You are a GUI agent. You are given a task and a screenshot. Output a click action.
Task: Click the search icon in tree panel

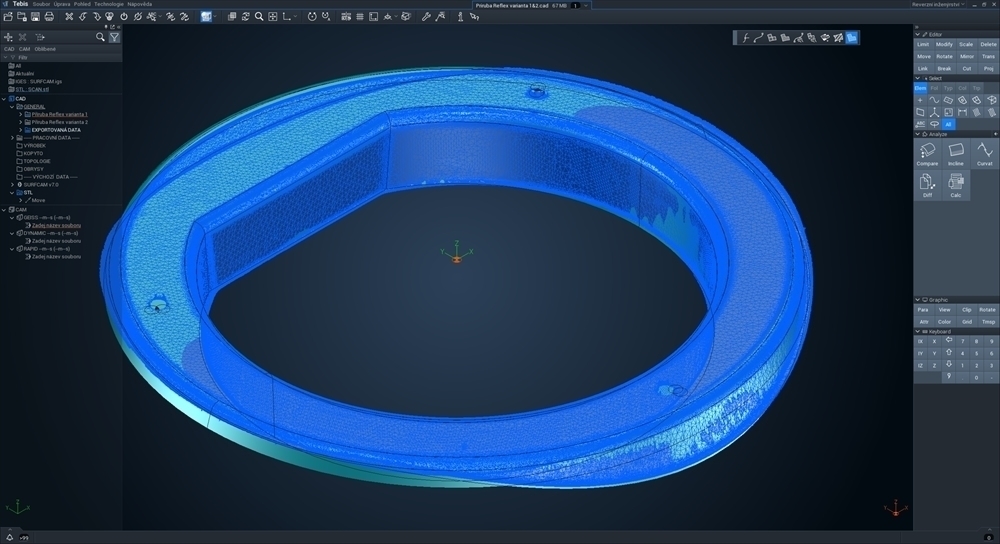click(x=100, y=37)
